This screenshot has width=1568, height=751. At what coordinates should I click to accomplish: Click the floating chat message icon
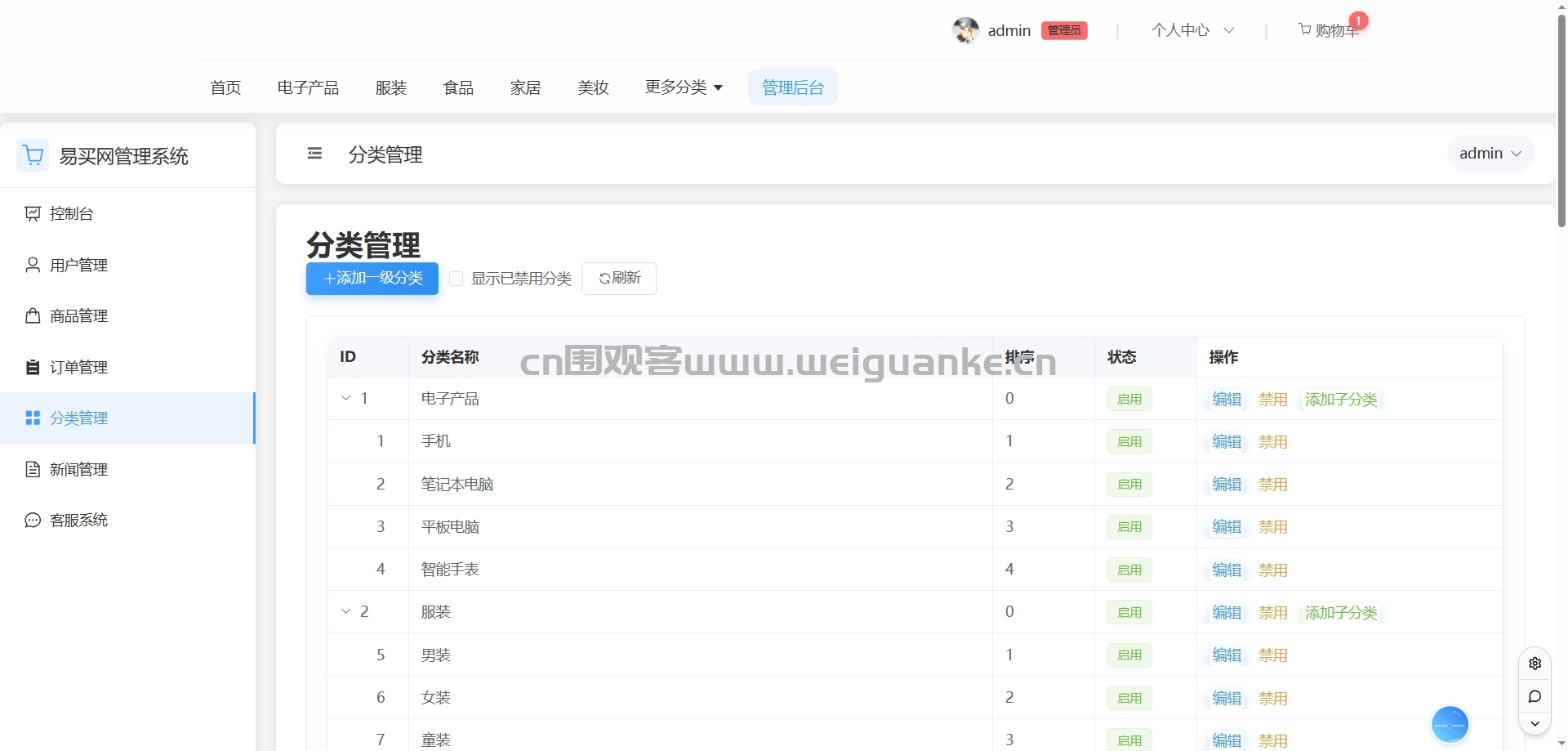tap(1535, 696)
